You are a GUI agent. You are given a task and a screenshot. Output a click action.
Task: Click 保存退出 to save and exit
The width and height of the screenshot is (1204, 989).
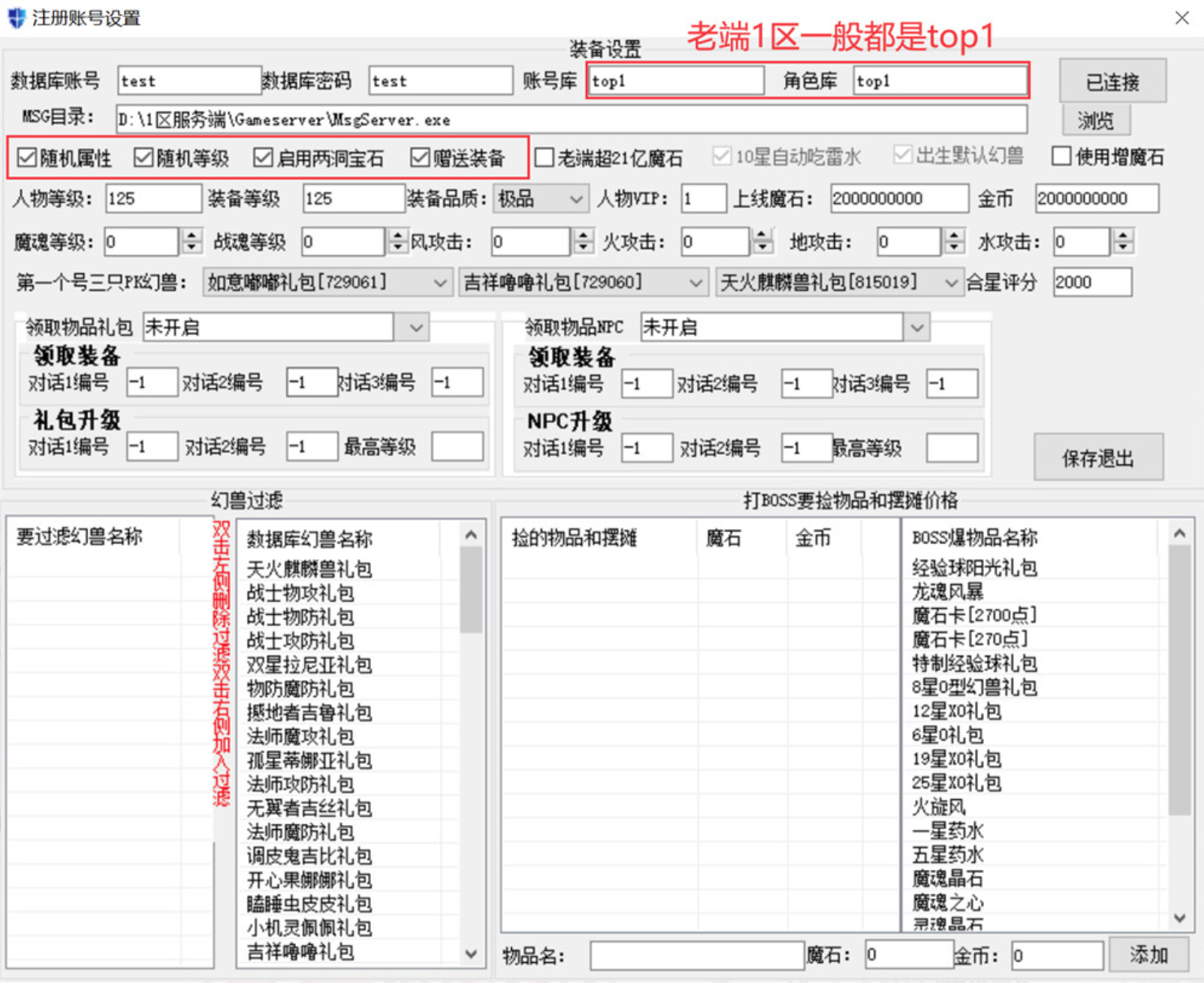(x=1097, y=457)
